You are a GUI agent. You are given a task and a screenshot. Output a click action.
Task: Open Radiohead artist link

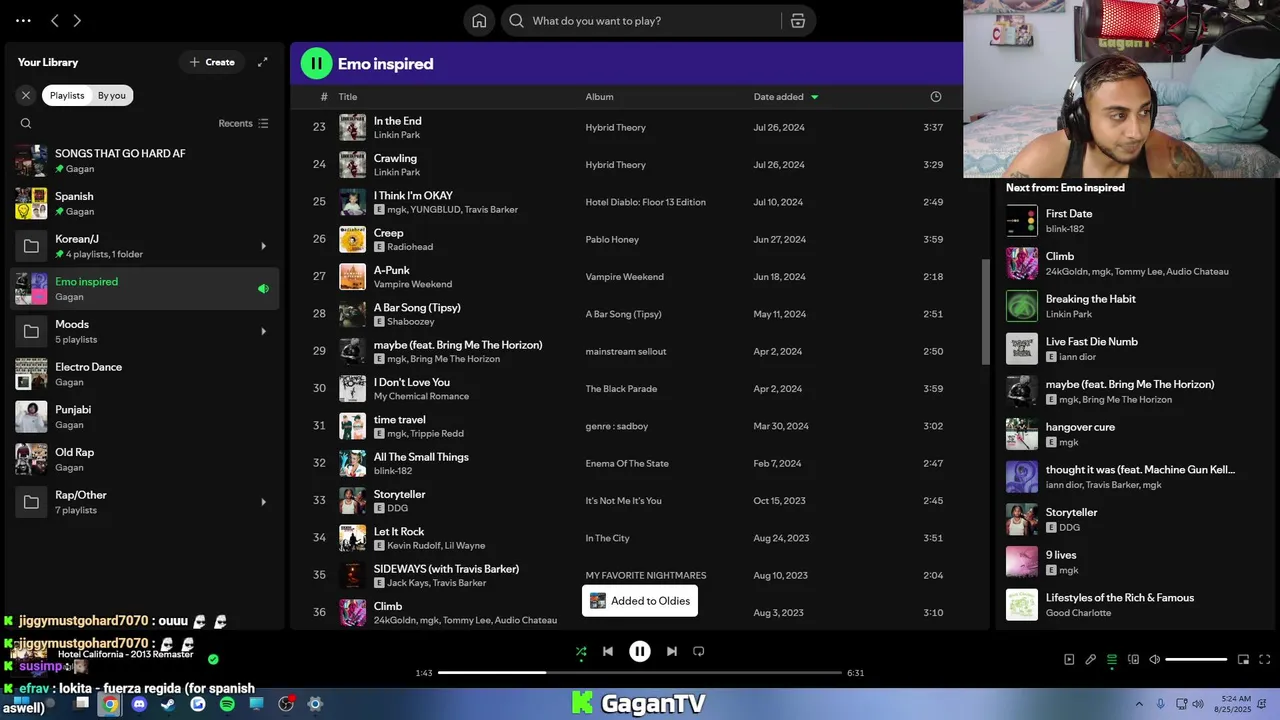tap(410, 247)
